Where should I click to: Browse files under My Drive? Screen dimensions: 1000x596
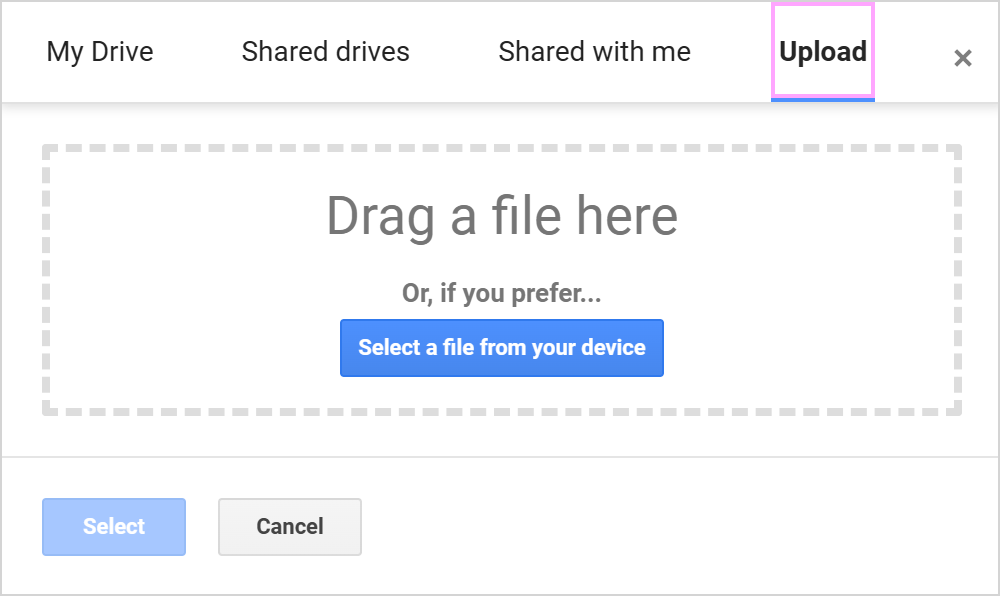pos(100,52)
